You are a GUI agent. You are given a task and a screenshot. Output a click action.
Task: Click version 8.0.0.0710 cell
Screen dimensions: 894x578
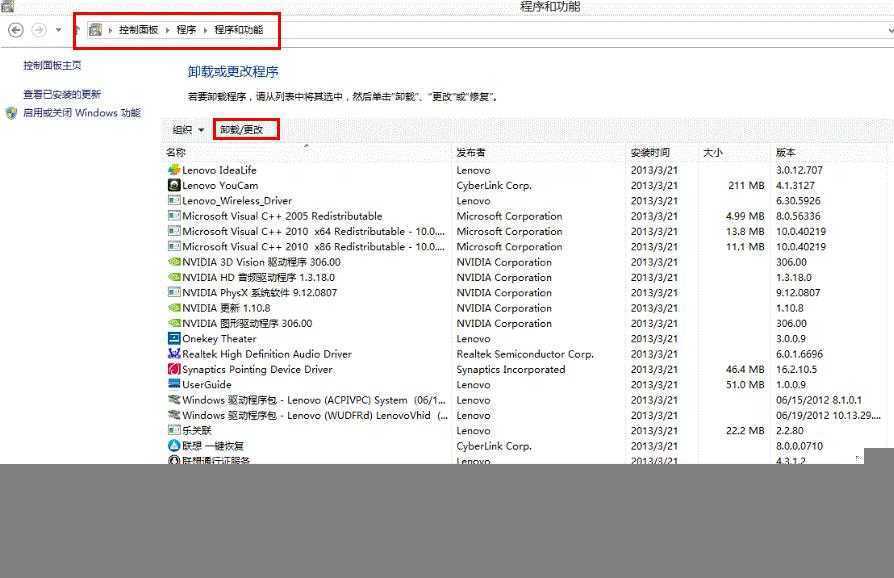[x=799, y=446]
